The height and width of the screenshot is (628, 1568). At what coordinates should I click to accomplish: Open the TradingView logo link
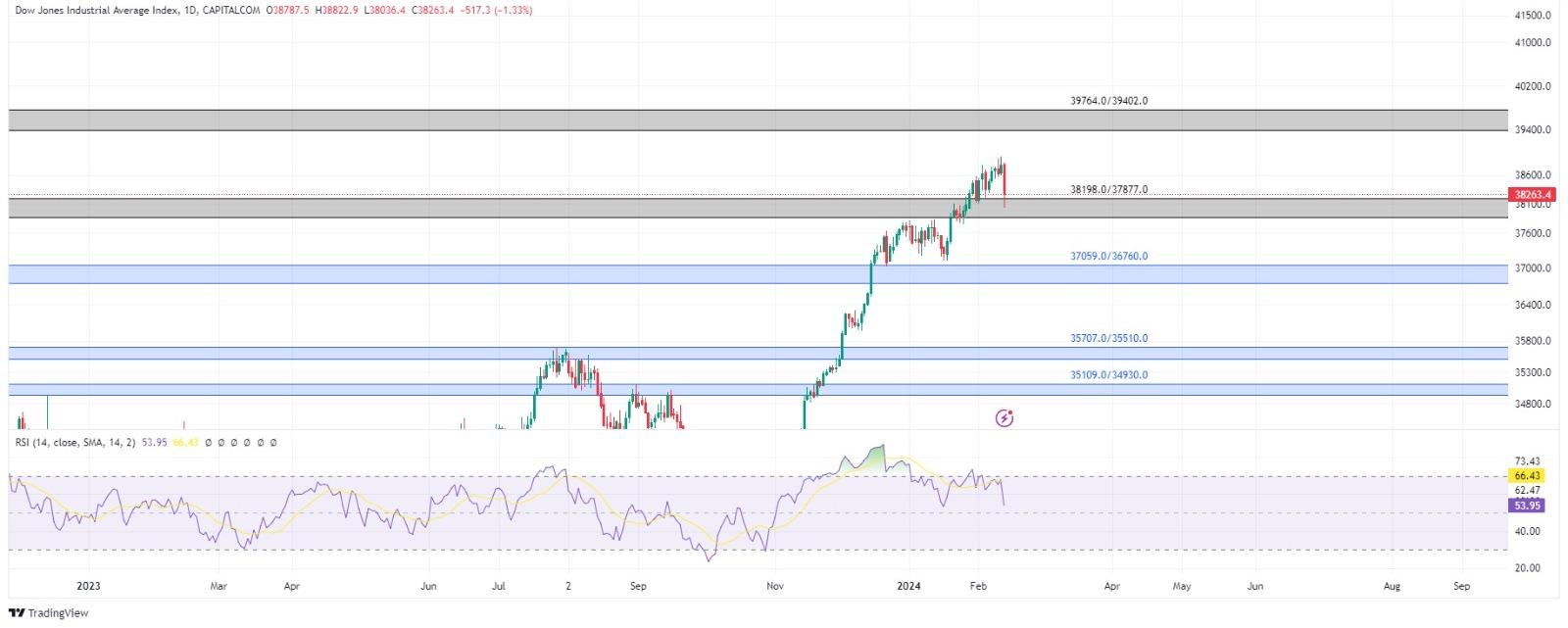click(x=49, y=613)
